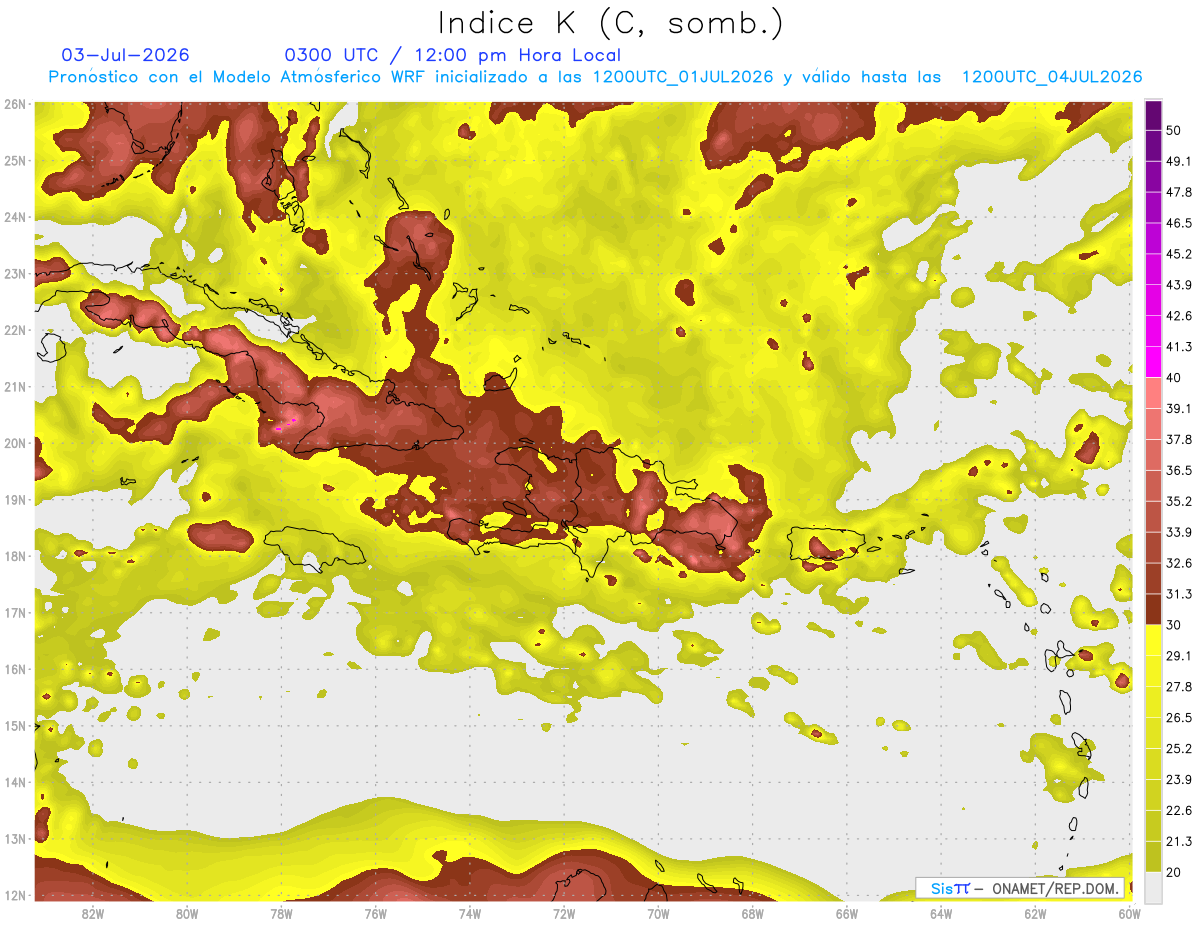
Task: Click the 43.9 value on the color scale
Action: 1179,285
